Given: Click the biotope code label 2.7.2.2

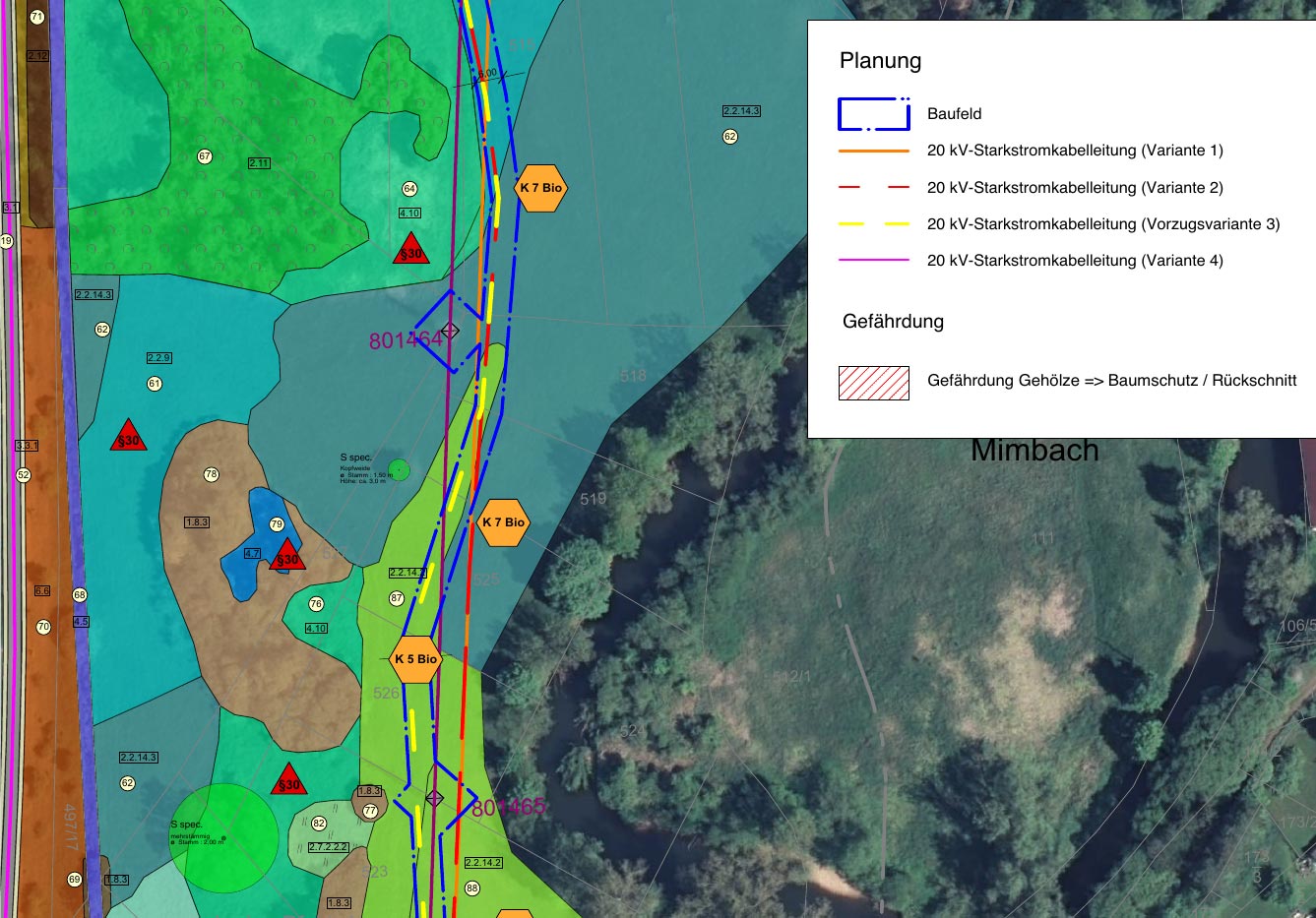Looking at the screenshot, I should tap(328, 847).
